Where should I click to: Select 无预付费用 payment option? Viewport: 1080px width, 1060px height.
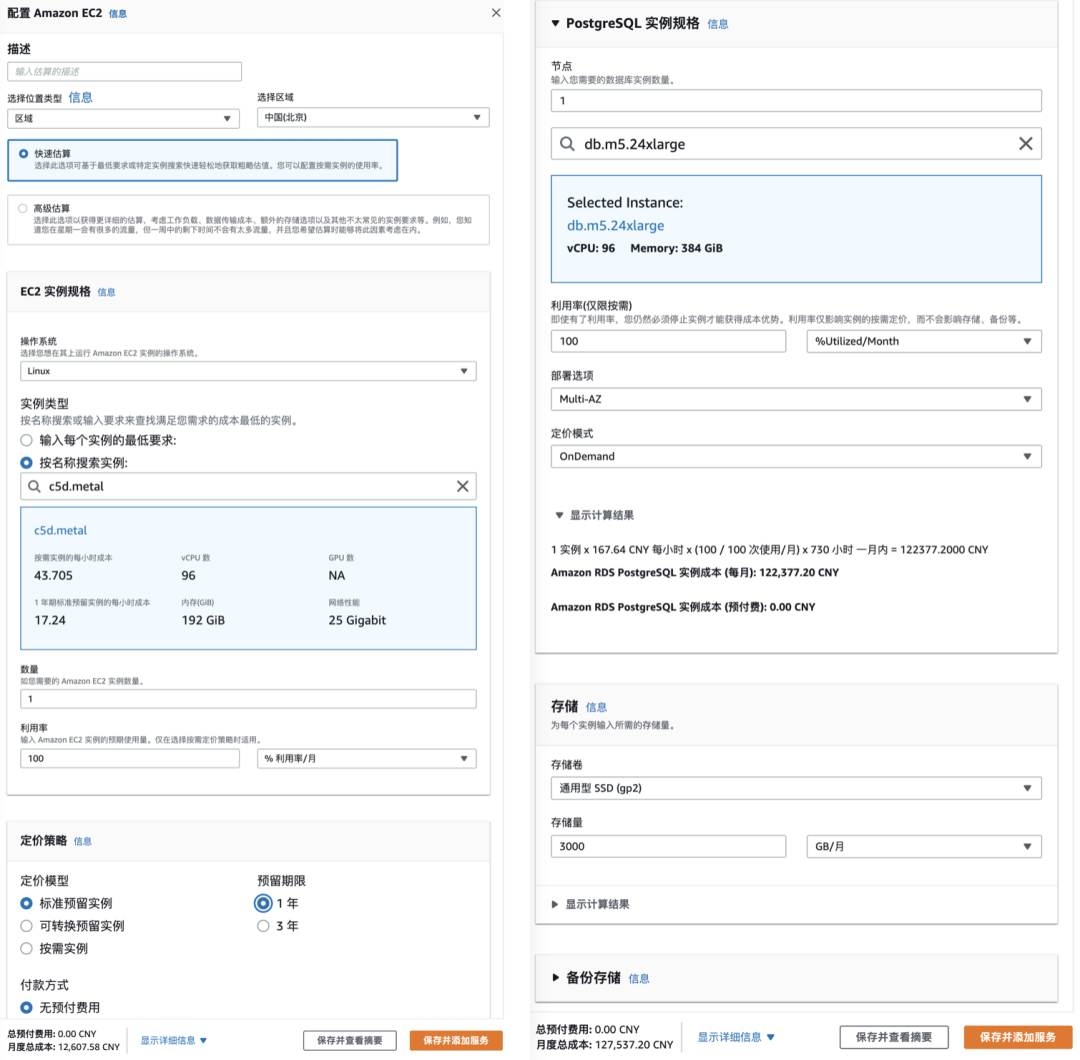coord(26,1008)
